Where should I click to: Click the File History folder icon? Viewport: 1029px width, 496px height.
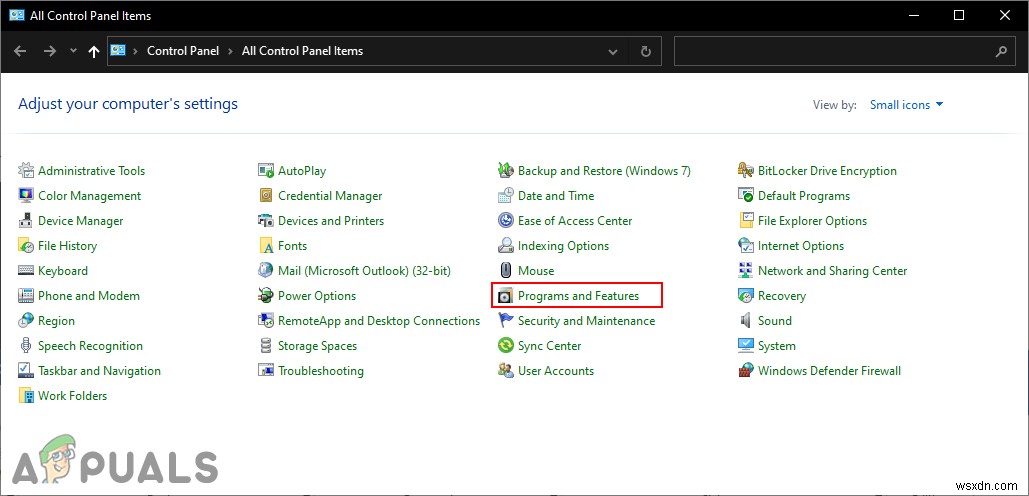pyautogui.click(x=26, y=245)
